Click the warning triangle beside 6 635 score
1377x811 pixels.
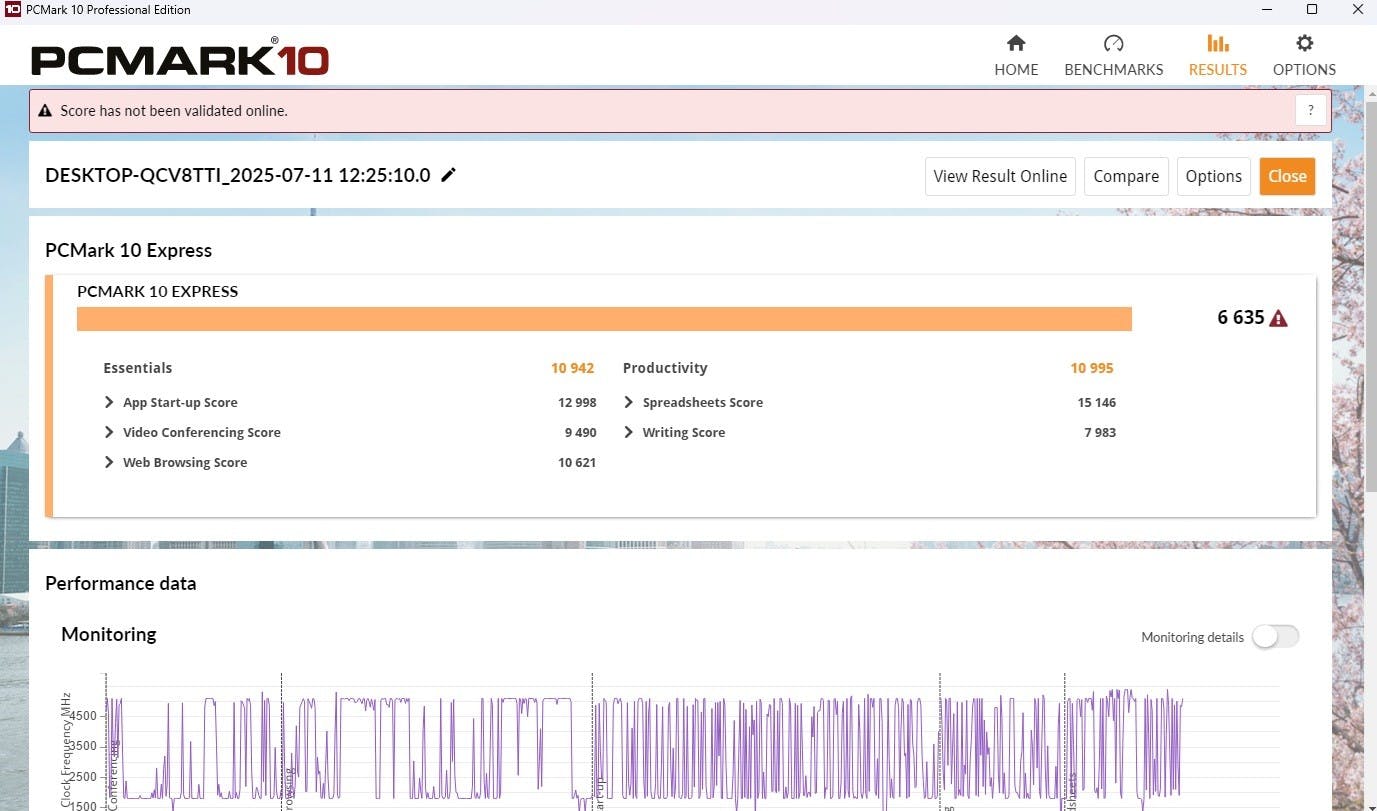coord(1278,318)
